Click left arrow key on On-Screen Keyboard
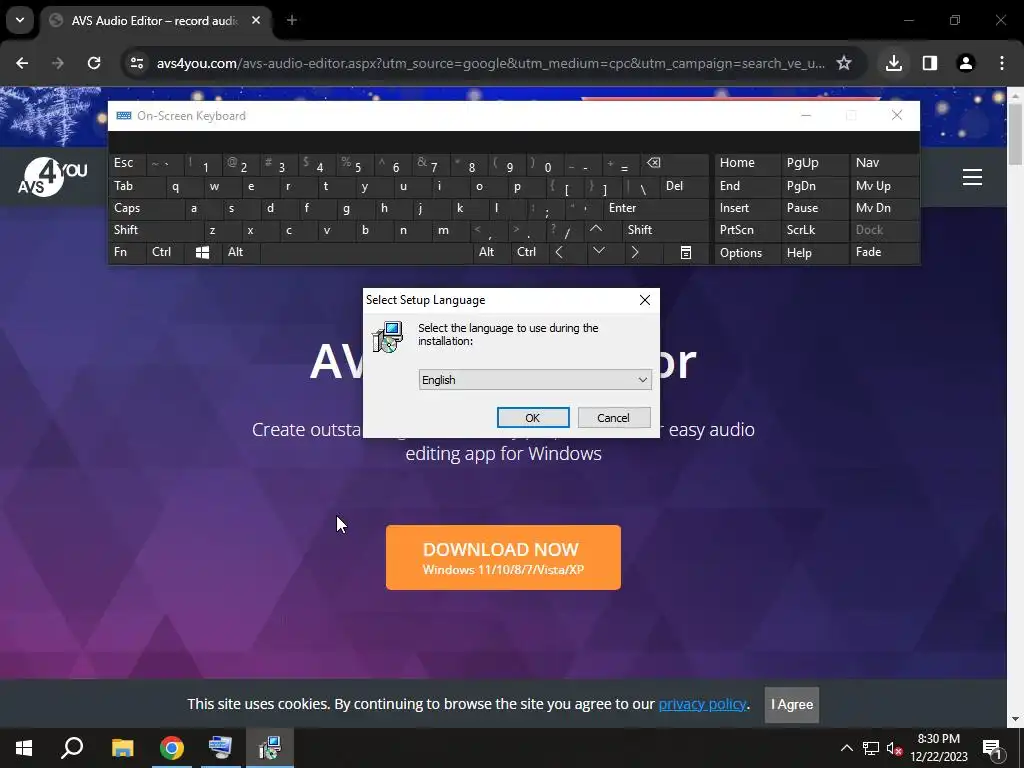This screenshot has width=1024, height=768. pos(559,252)
